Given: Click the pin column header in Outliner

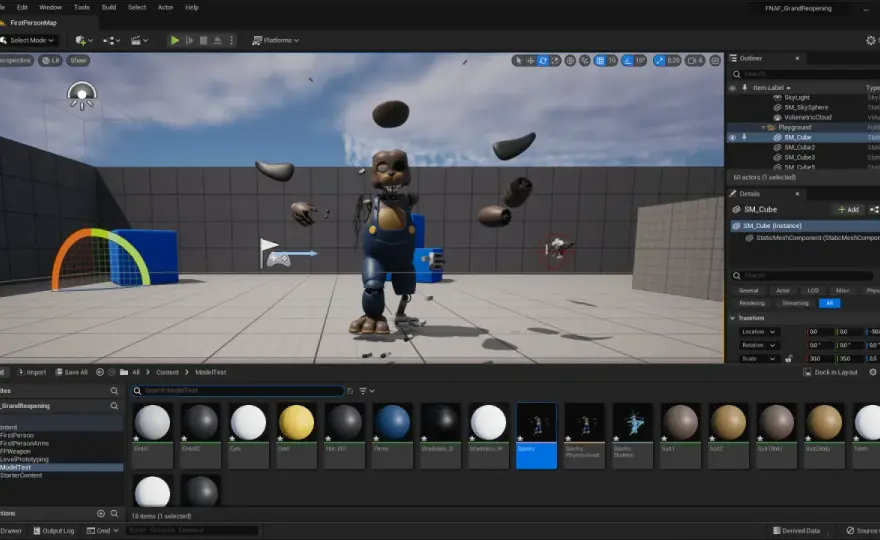Looking at the screenshot, I should (745, 88).
